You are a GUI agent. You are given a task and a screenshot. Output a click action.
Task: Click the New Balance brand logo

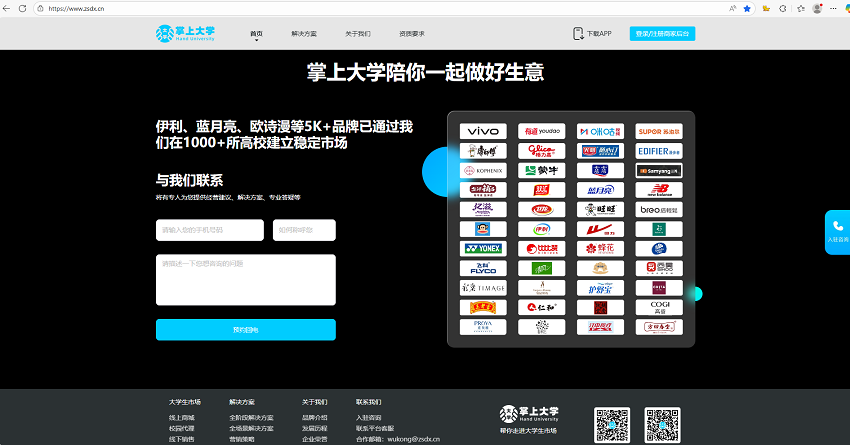[659, 190]
